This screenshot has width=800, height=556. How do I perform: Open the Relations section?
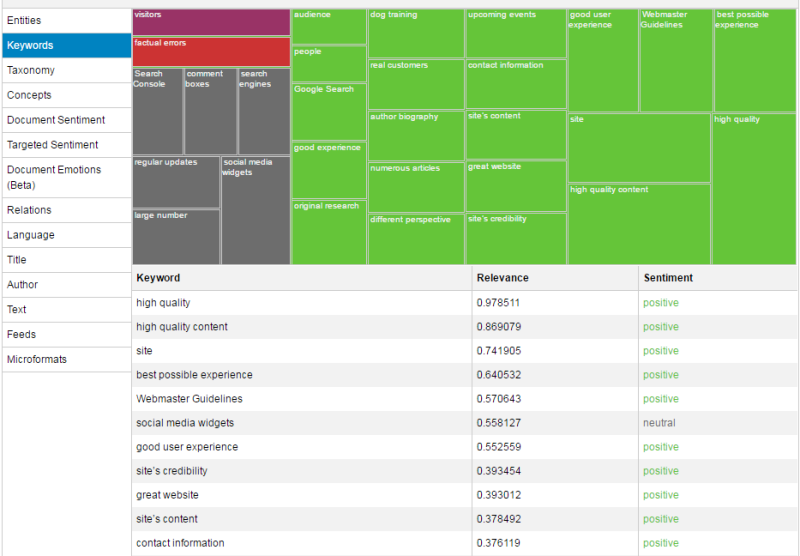click(66, 210)
